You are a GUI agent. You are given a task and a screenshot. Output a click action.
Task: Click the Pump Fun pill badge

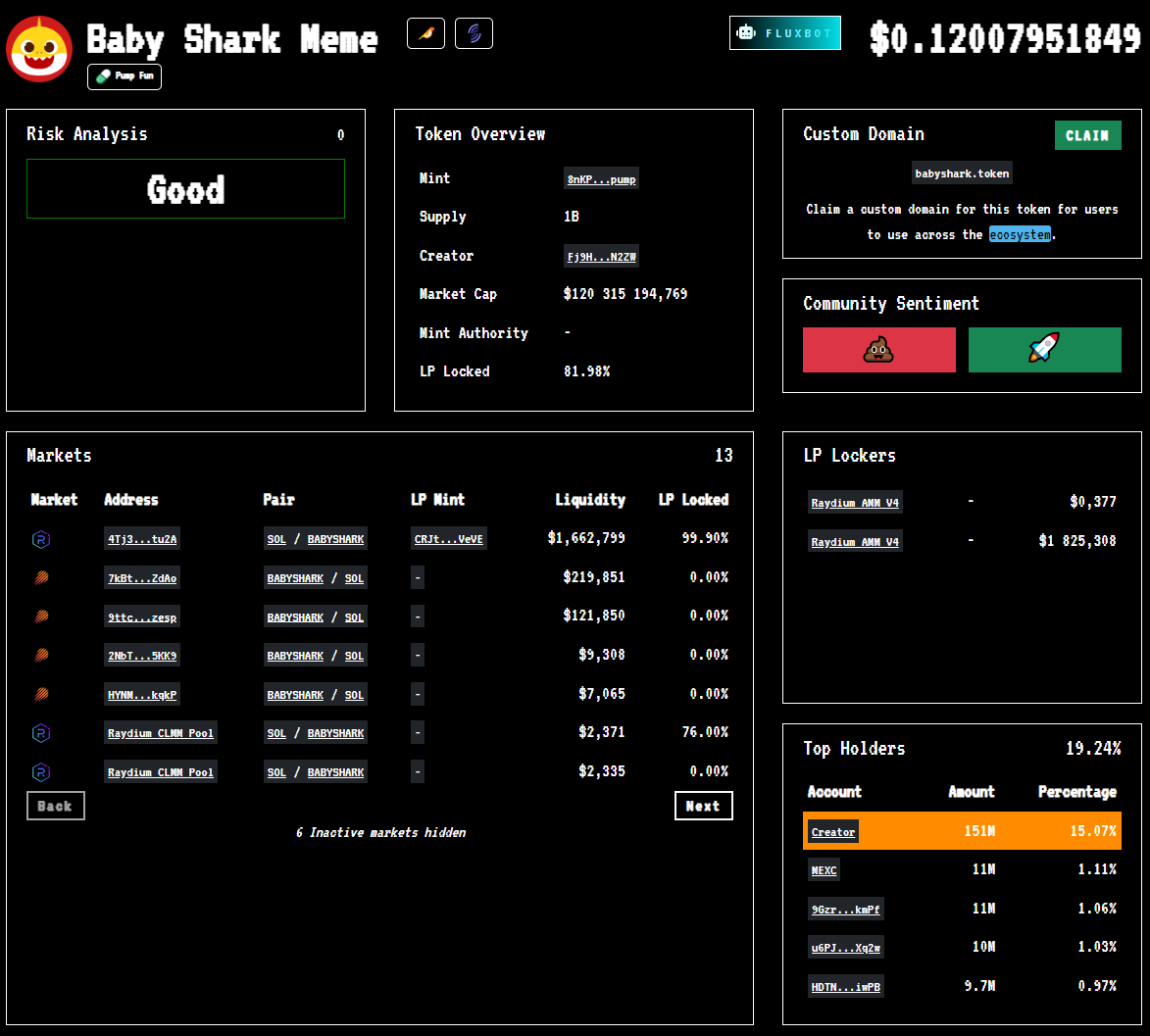pyautogui.click(x=124, y=75)
